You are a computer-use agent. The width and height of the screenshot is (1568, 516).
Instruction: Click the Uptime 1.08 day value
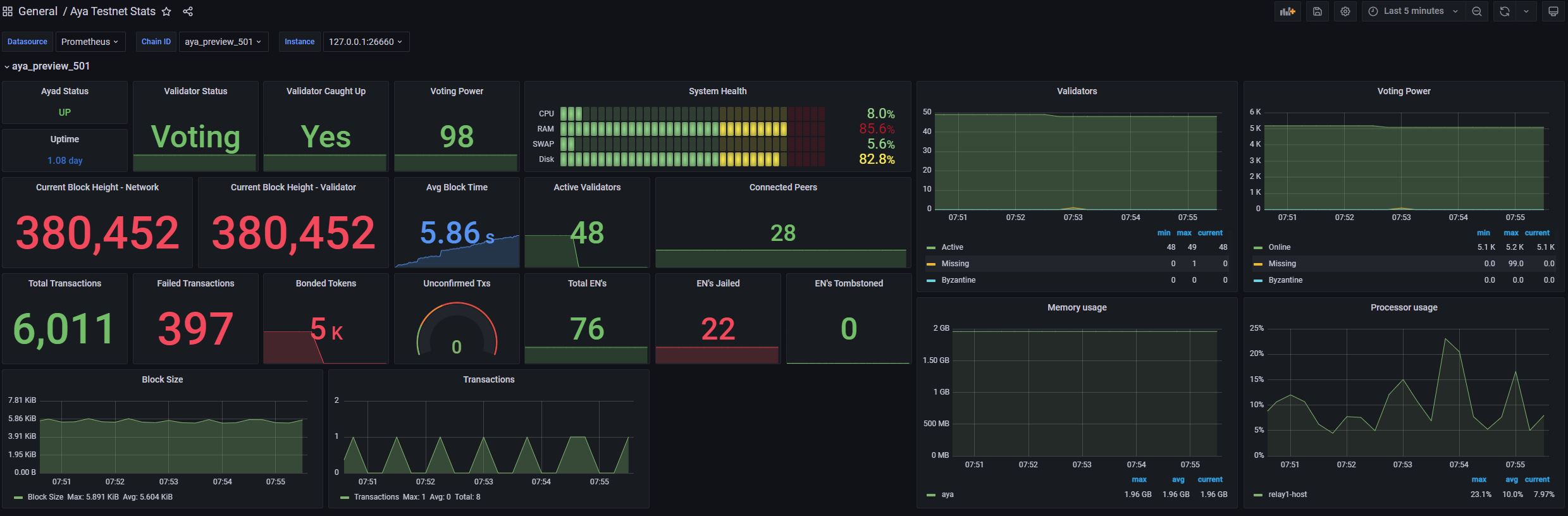65,161
